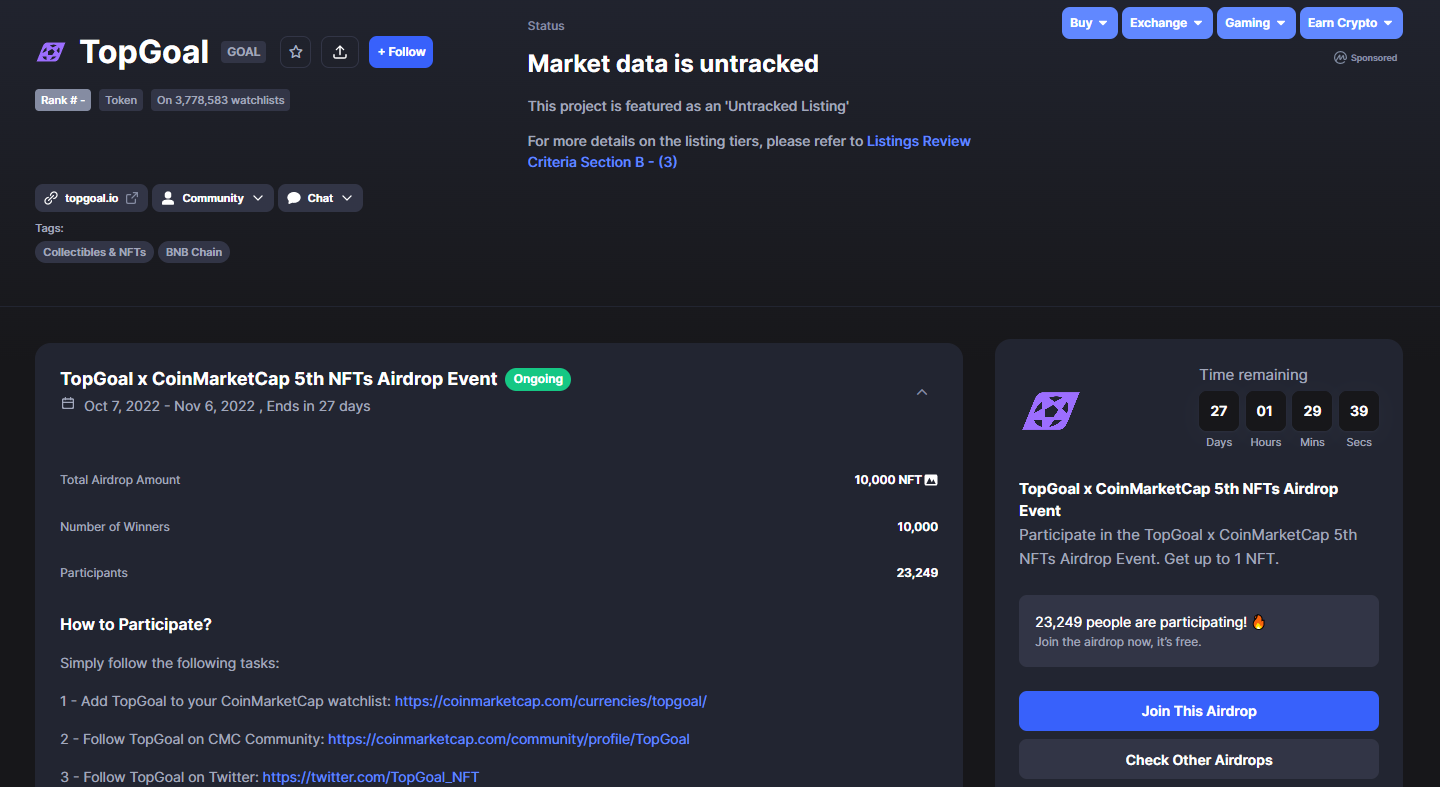The height and width of the screenshot is (787, 1440).
Task: Open the coinmarketcap.com/currencies/topgoal link
Action: (551, 701)
